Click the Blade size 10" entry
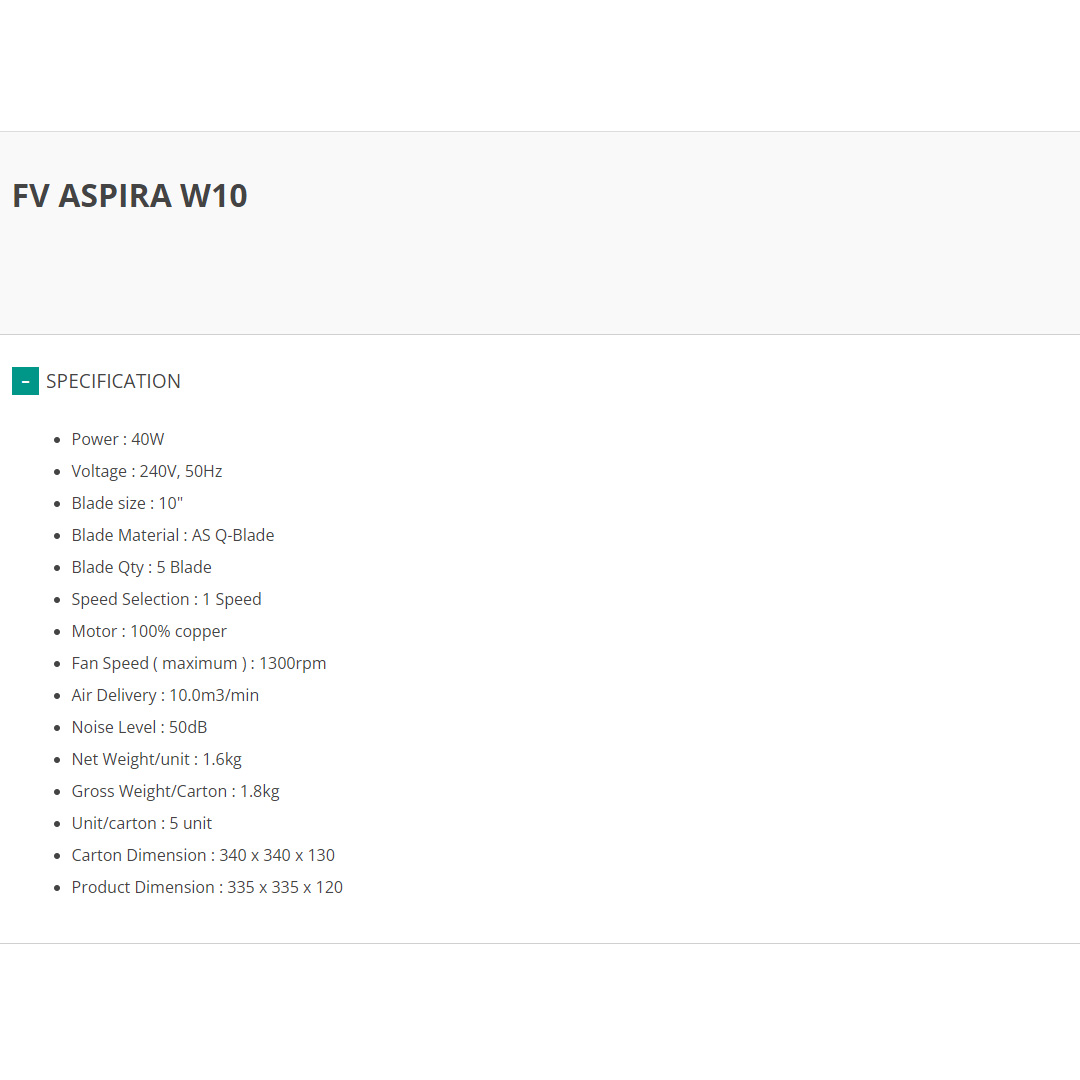 [x=127, y=503]
